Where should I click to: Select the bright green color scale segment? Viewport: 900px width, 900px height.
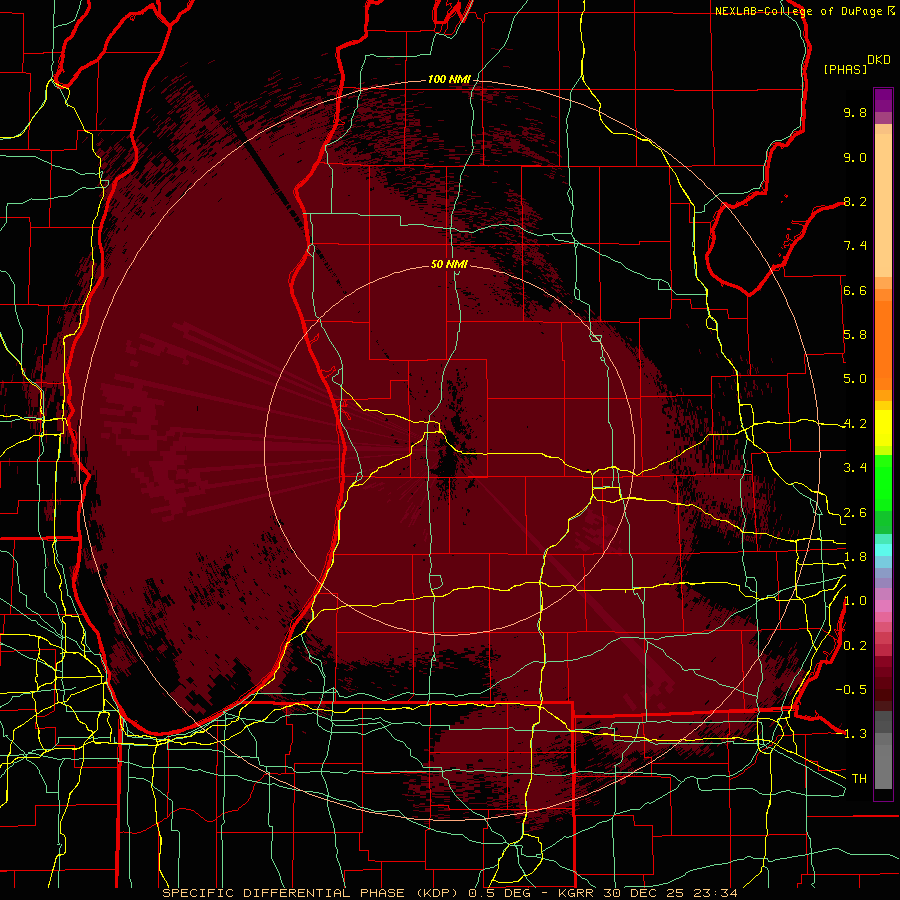(883, 483)
